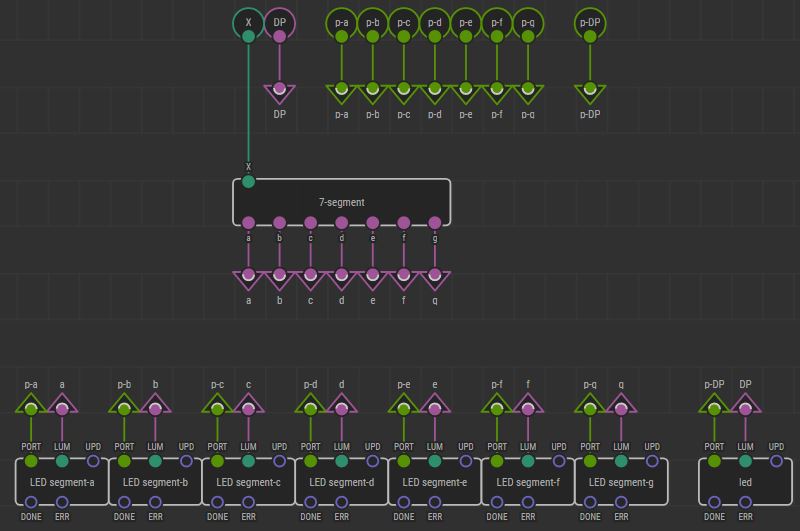800x531 pixels.
Task: Click the DP bus triangle below DP terminal
Action: pos(279,92)
